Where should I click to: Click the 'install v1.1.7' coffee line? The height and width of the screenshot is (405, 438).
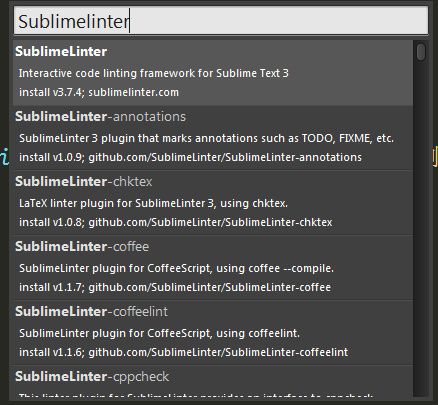click(175, 287)
